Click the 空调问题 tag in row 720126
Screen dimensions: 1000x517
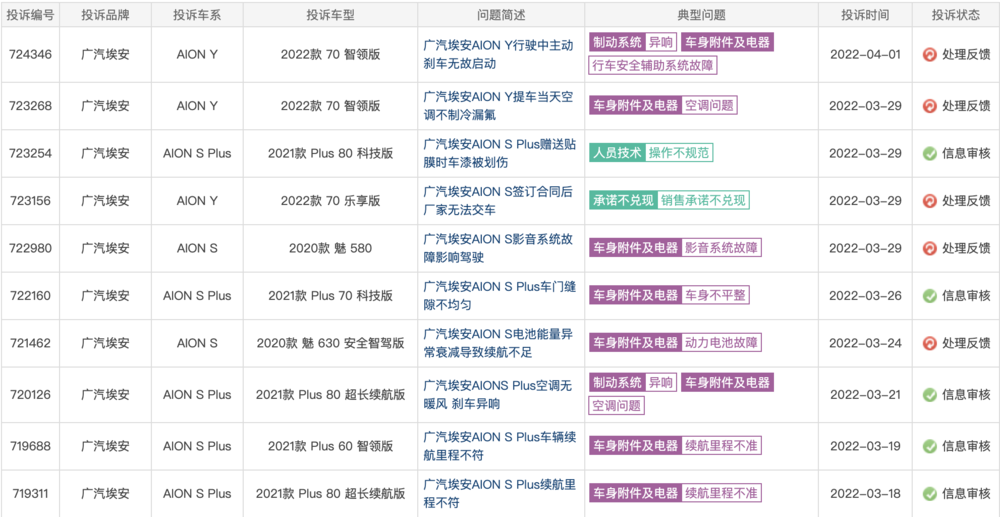tap(617, 405)
